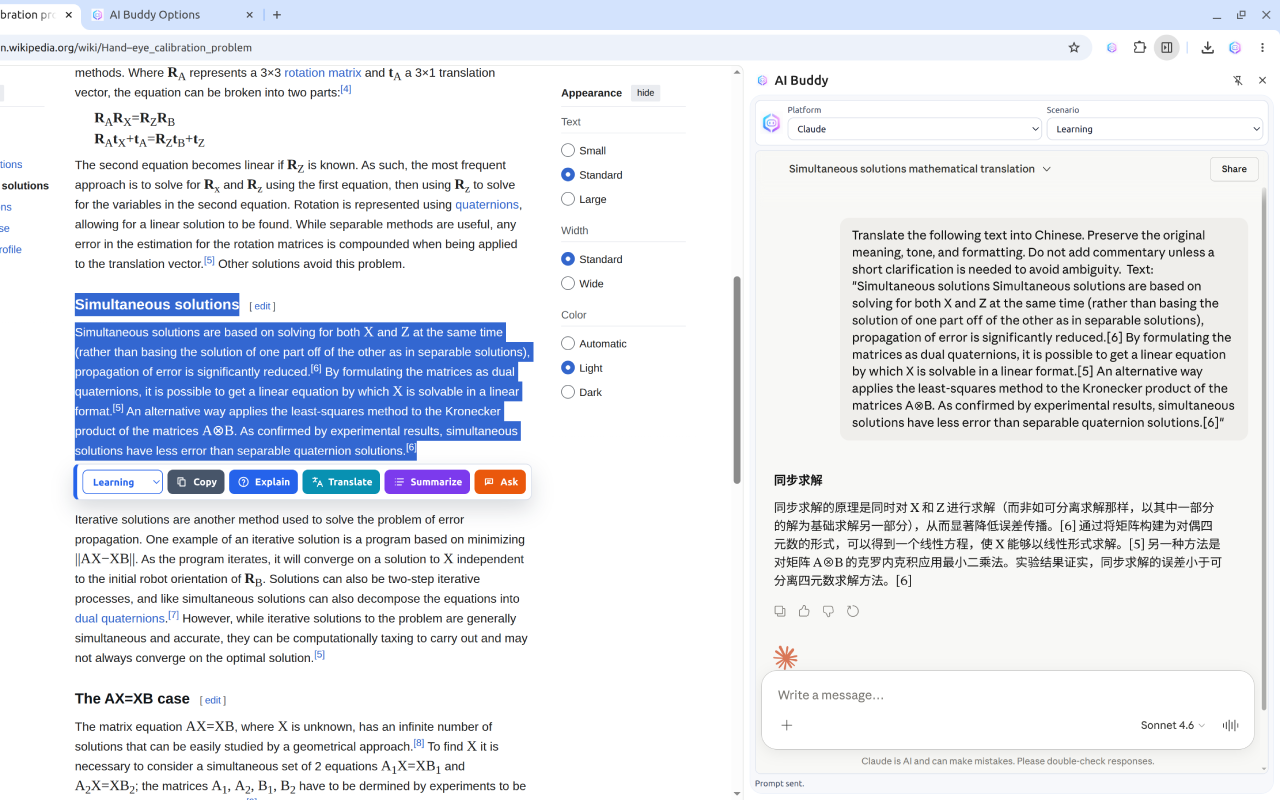Add attachment with the plus icon
The height and width of the screenshot is (800, 1280).
pyautogui.click(x=787, y=725)
